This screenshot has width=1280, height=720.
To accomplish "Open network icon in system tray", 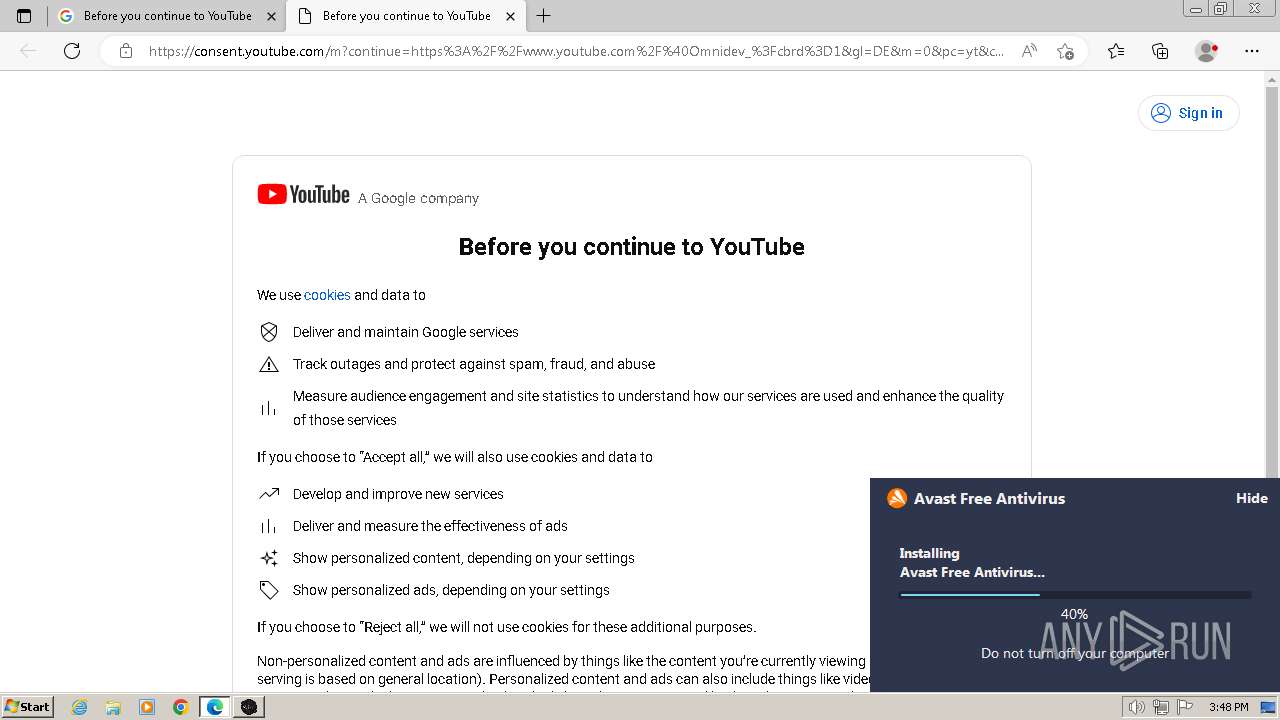I will pyautogui.click(x=1160, y=707).
